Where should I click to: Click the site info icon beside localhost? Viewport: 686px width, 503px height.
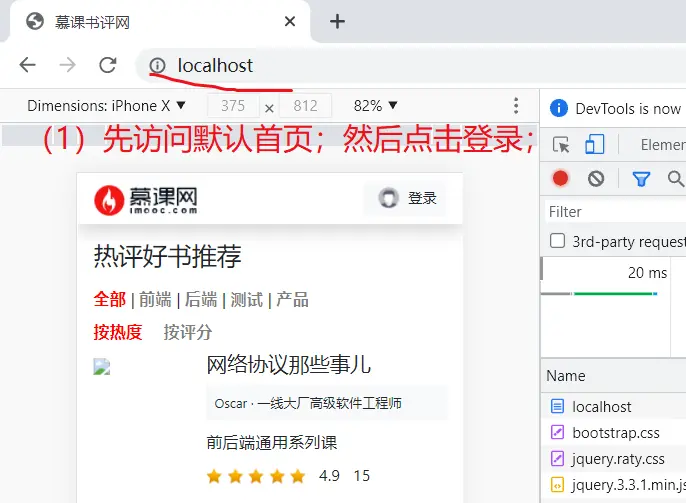coord(157,66)
